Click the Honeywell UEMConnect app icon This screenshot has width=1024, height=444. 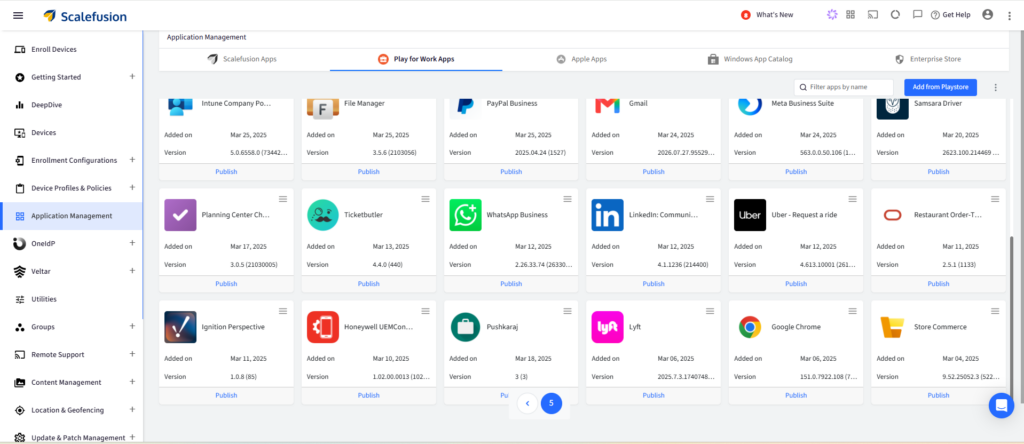point(323,327)
